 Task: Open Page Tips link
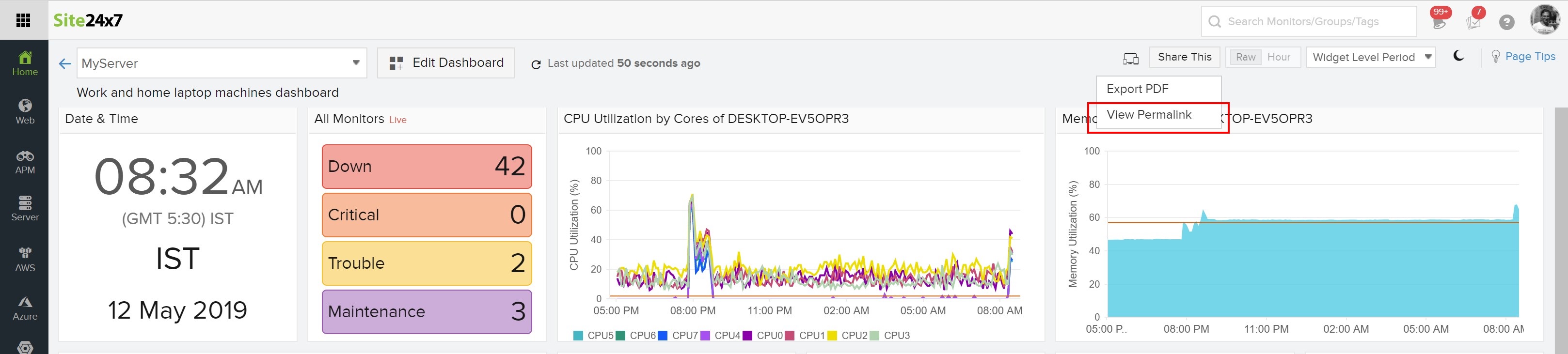click(1523, 57)
